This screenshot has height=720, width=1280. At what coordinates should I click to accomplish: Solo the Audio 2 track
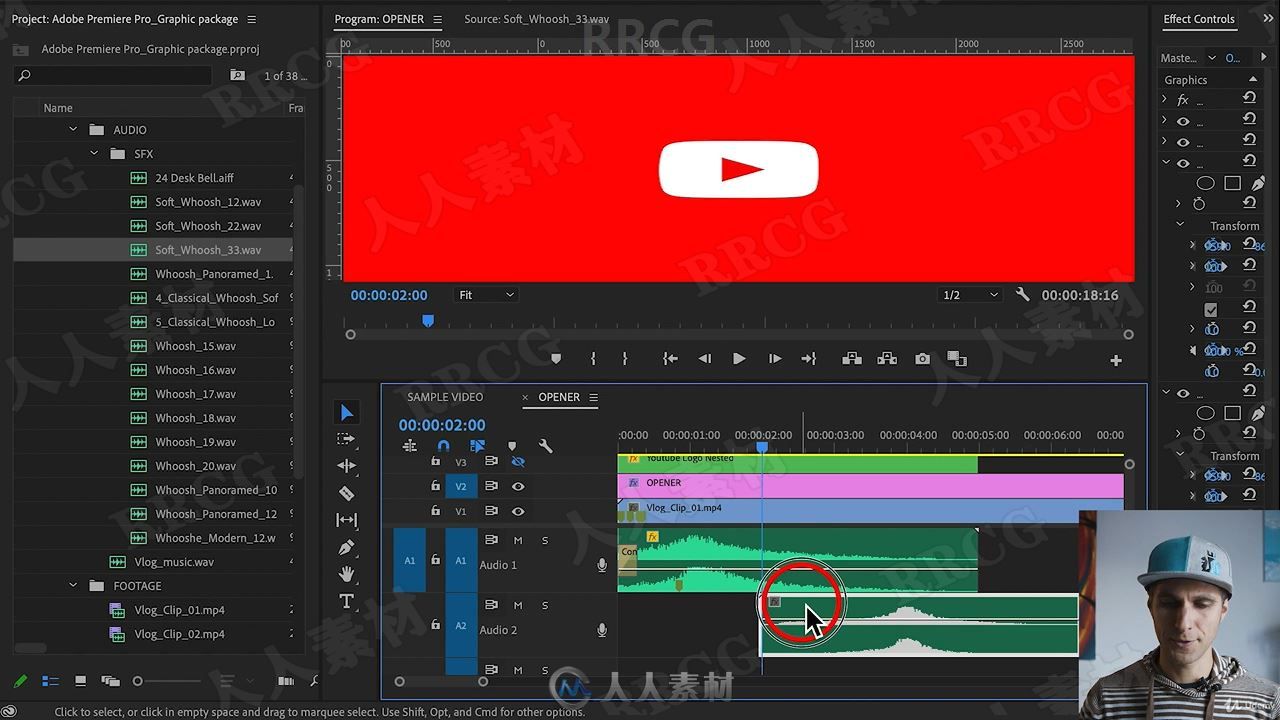(545, 605)
